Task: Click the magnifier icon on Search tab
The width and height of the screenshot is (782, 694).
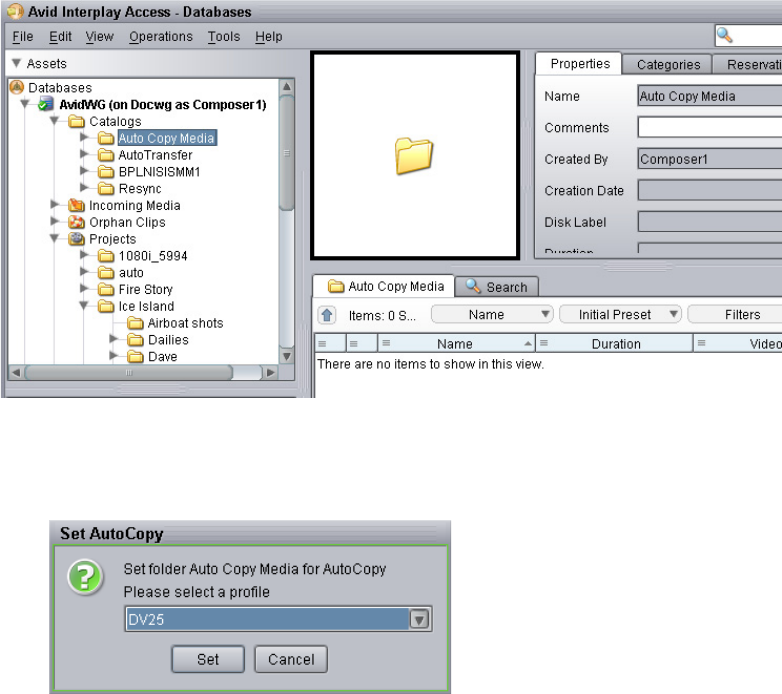Action: pyautogui.click(x=473, y=286)
